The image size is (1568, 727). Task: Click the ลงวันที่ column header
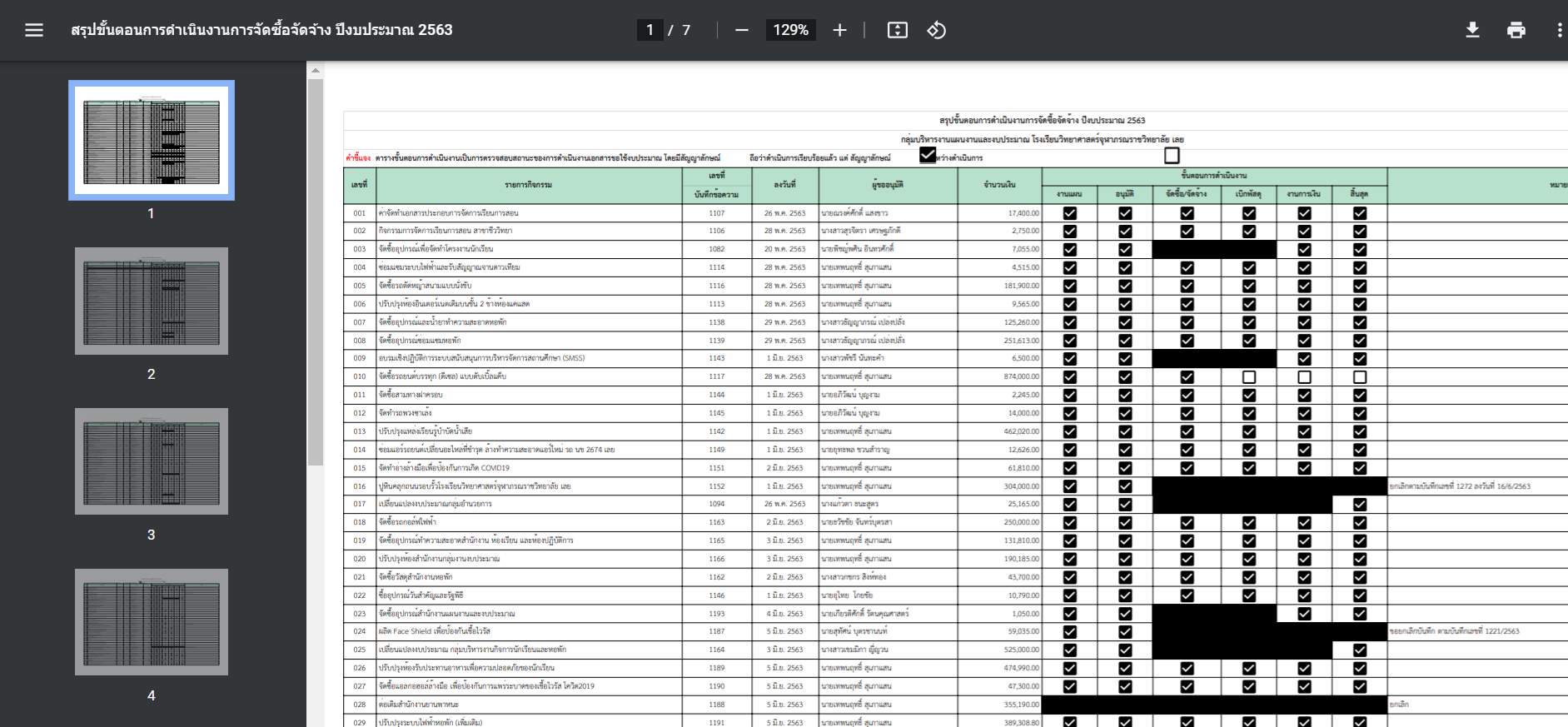pyautogui.click(x=784, y=185)
